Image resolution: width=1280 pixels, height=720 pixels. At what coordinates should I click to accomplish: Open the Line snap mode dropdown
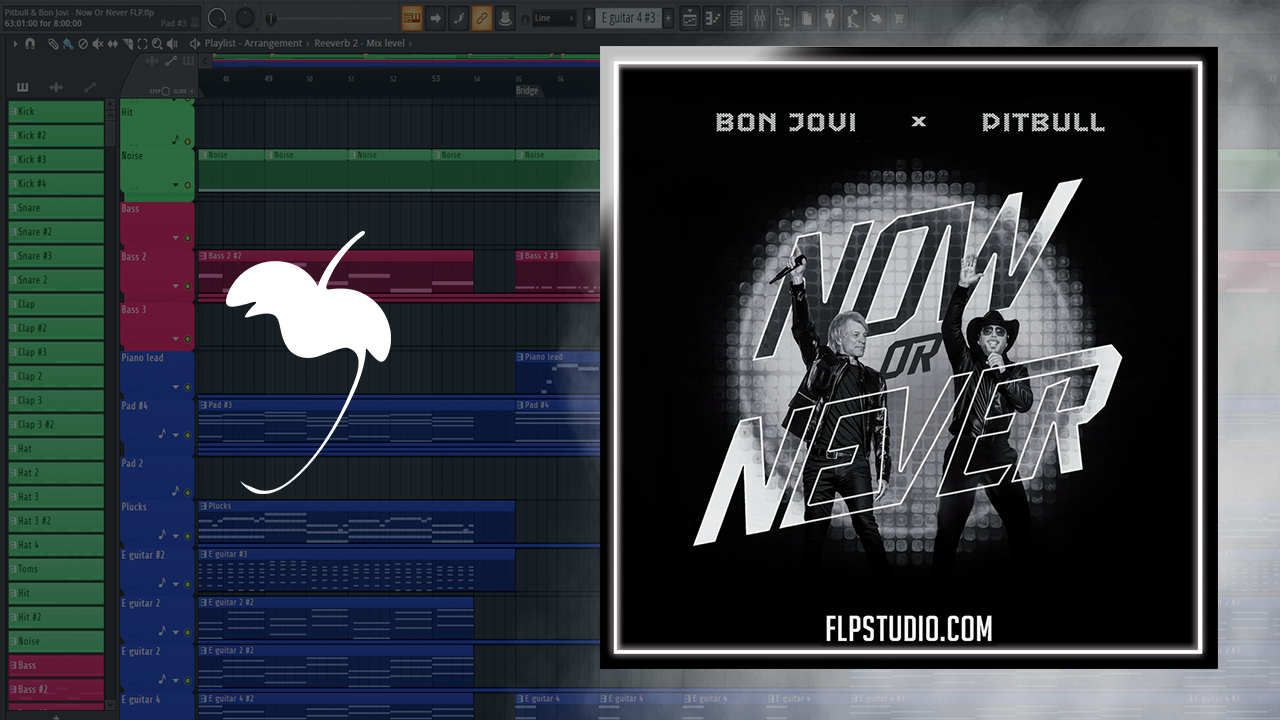(553, 18)
